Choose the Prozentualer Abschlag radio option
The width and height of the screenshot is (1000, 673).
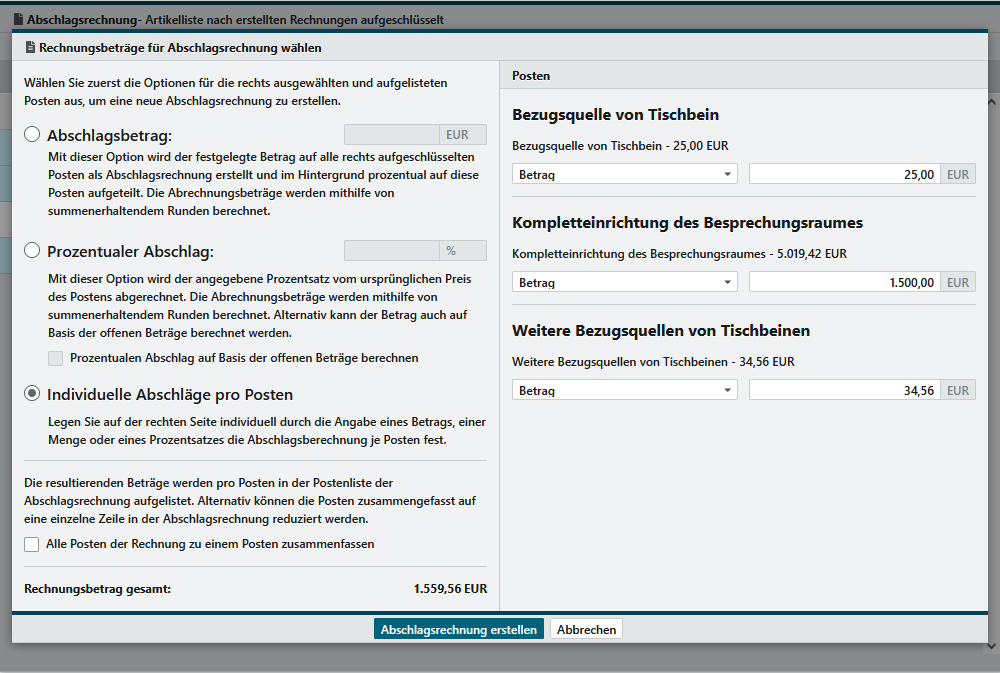(33, 251)
